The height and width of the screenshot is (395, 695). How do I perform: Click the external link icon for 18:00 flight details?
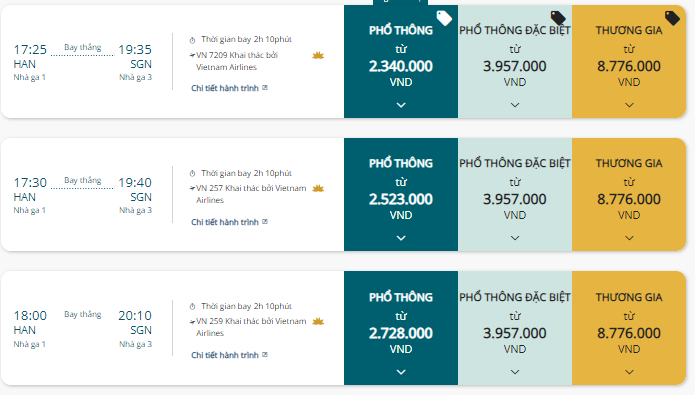(x=265, y=354)
